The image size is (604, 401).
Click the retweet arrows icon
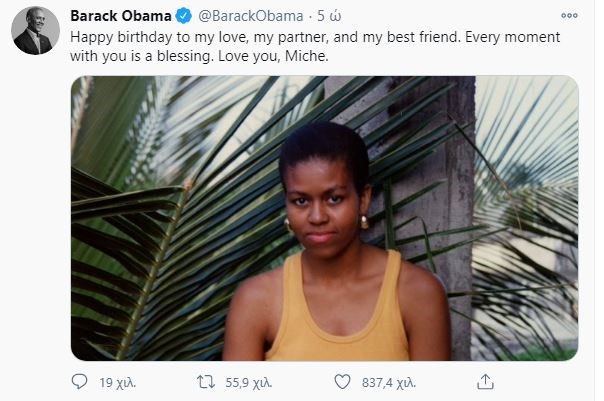click(207, 381)
